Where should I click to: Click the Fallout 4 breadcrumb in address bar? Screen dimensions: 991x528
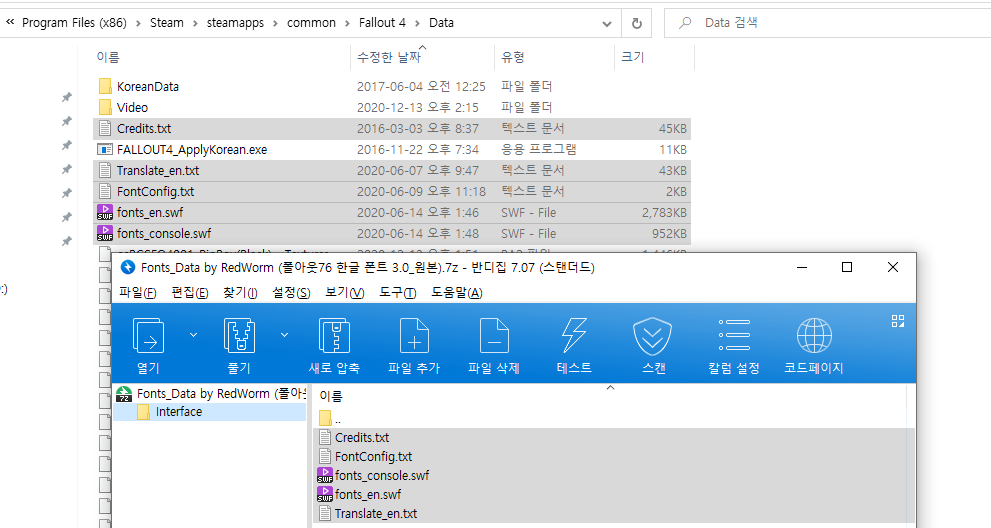[x=382, y=23]
